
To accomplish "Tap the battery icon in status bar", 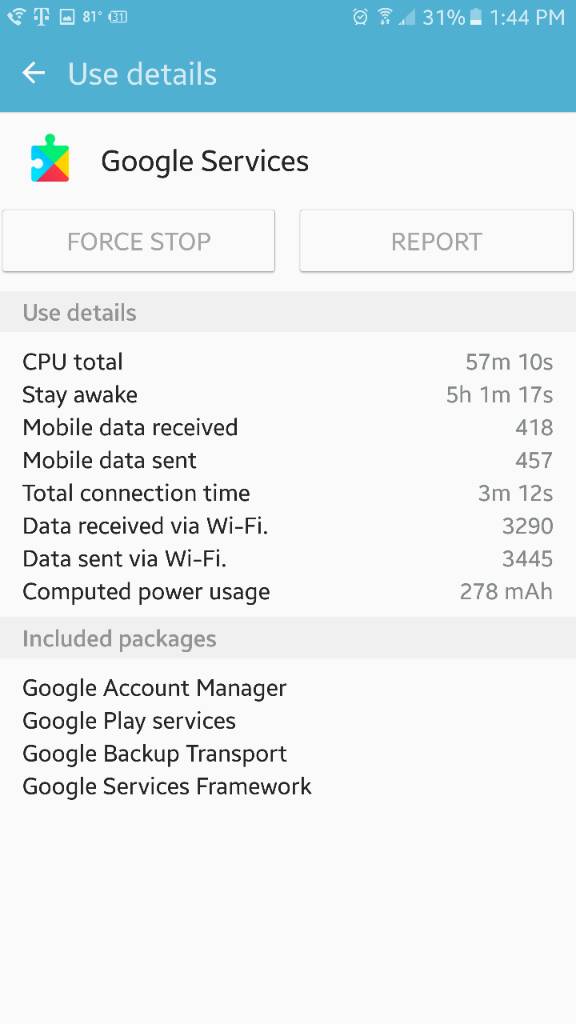I will (475, 17).
